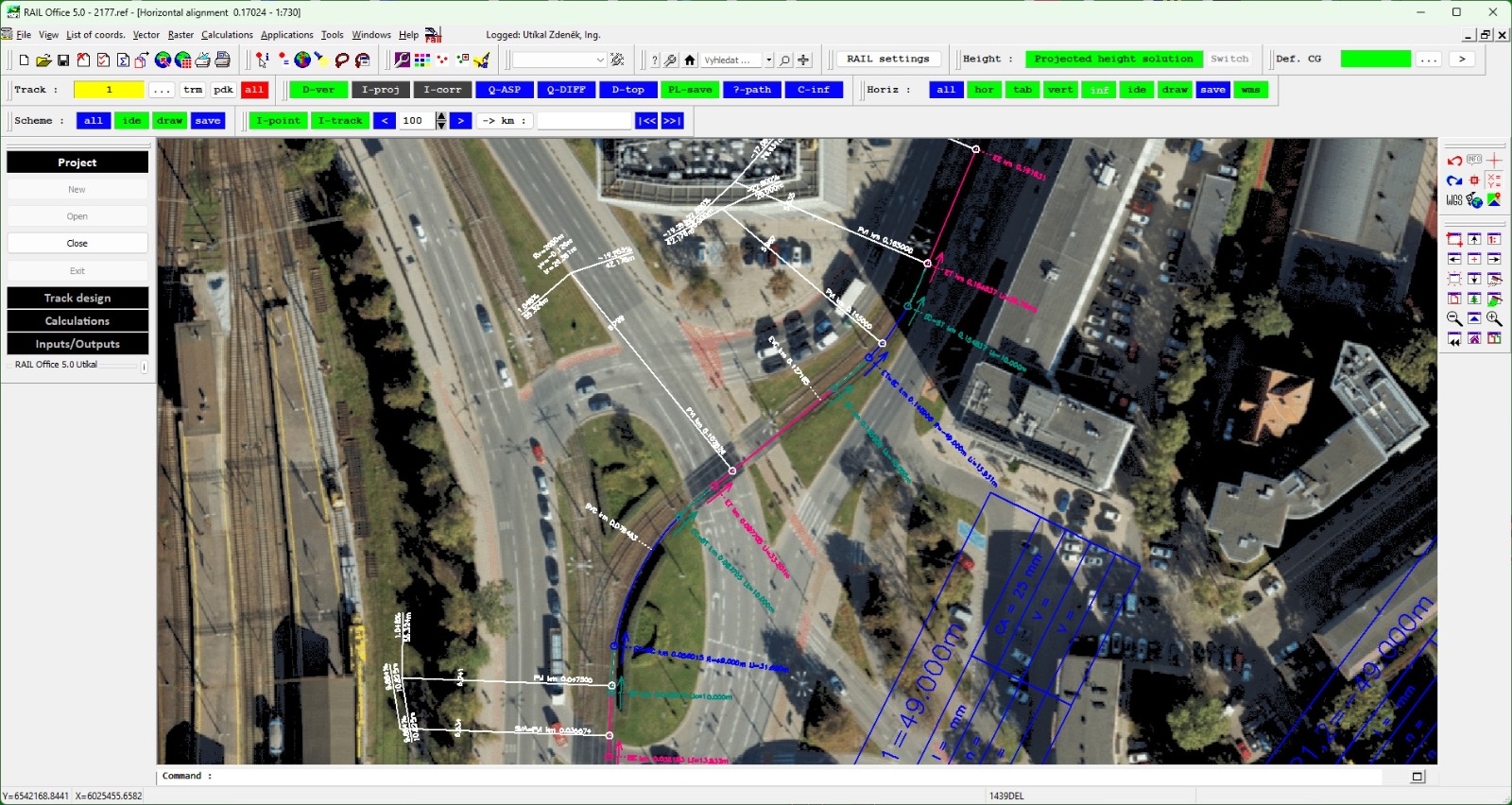Expand the Inputs/Outputs section

[77, 344]
